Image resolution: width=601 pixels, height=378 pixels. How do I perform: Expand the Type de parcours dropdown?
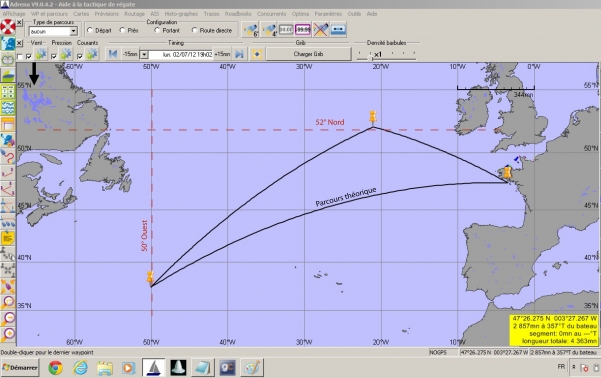(x=74, y=31)
